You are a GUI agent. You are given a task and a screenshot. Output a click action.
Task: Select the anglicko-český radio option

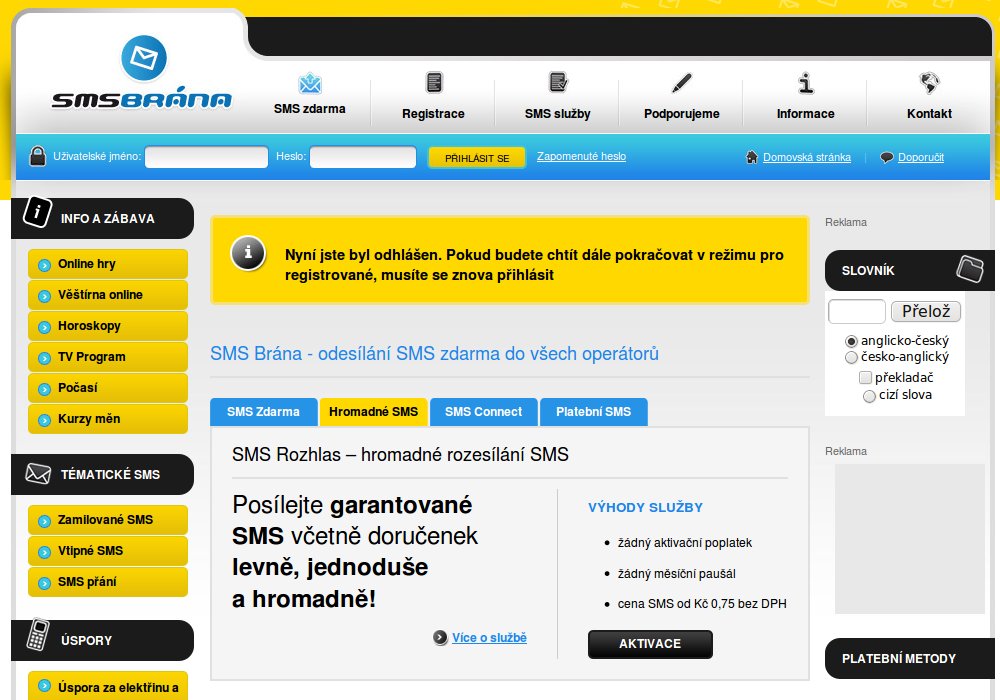tap(851, 341)
